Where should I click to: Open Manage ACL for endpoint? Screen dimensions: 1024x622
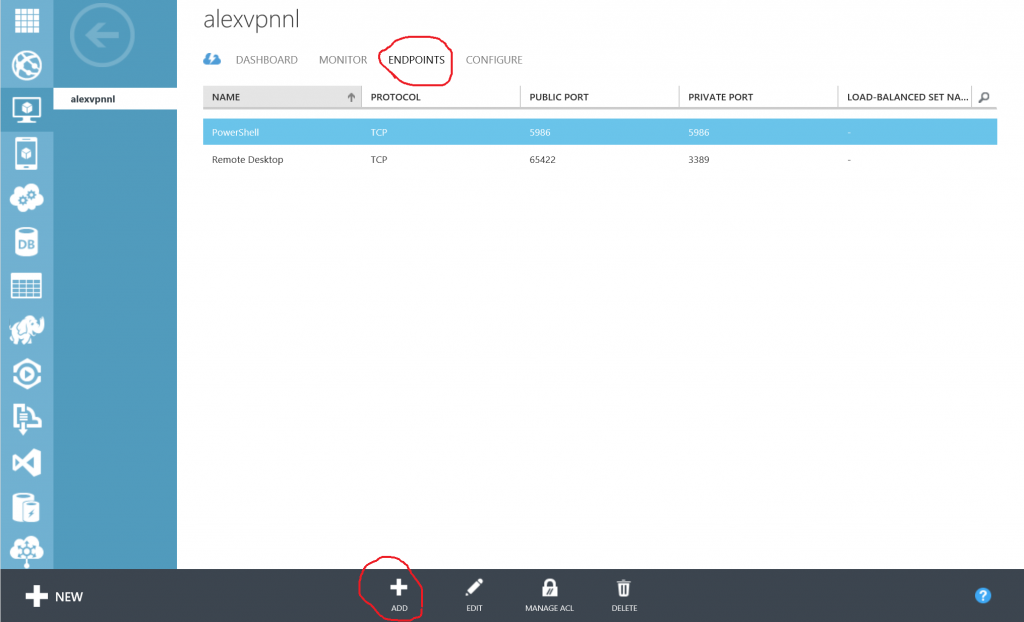coord(549,595)
